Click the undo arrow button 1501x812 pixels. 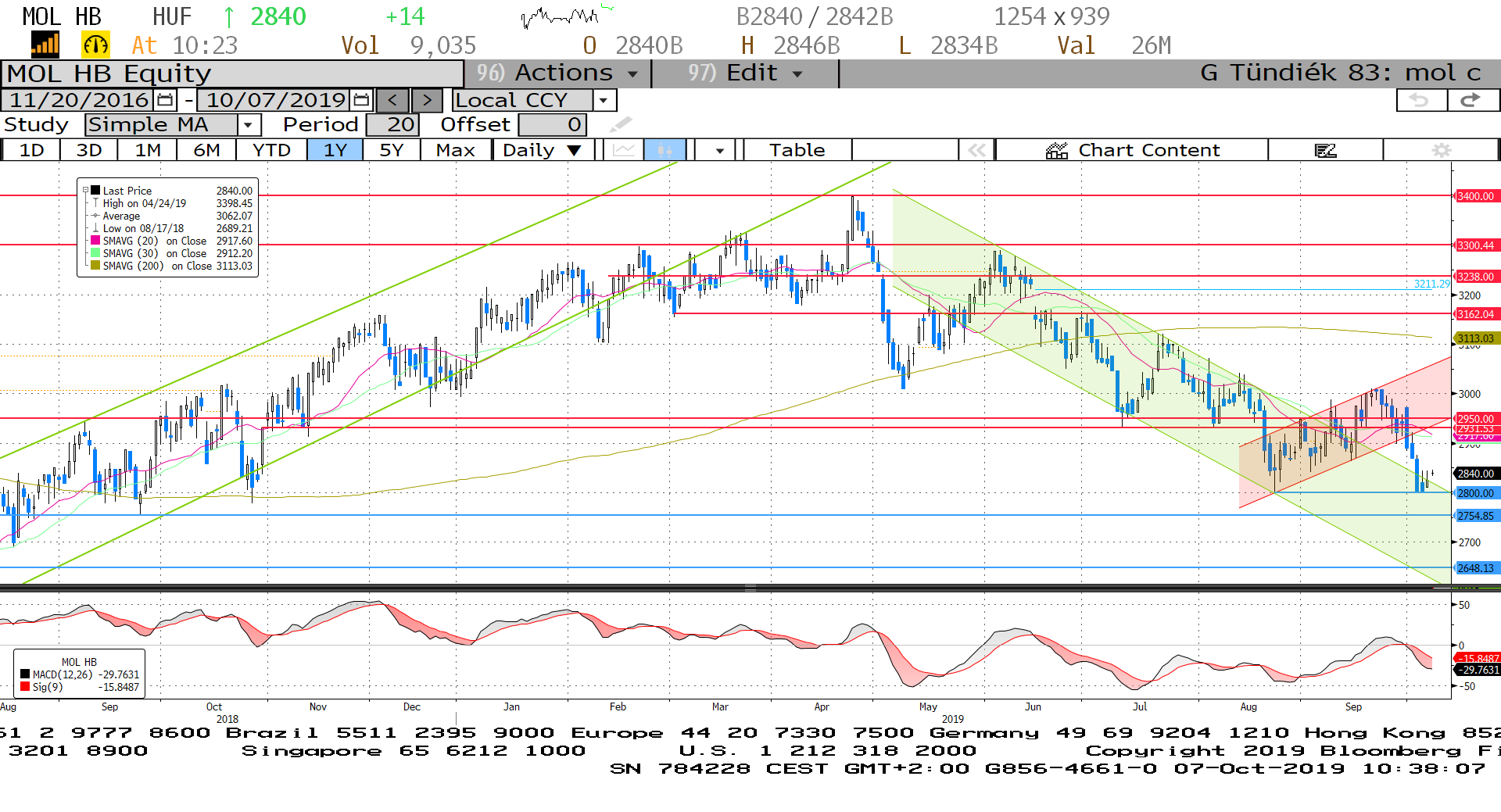tap(1420, 100)
